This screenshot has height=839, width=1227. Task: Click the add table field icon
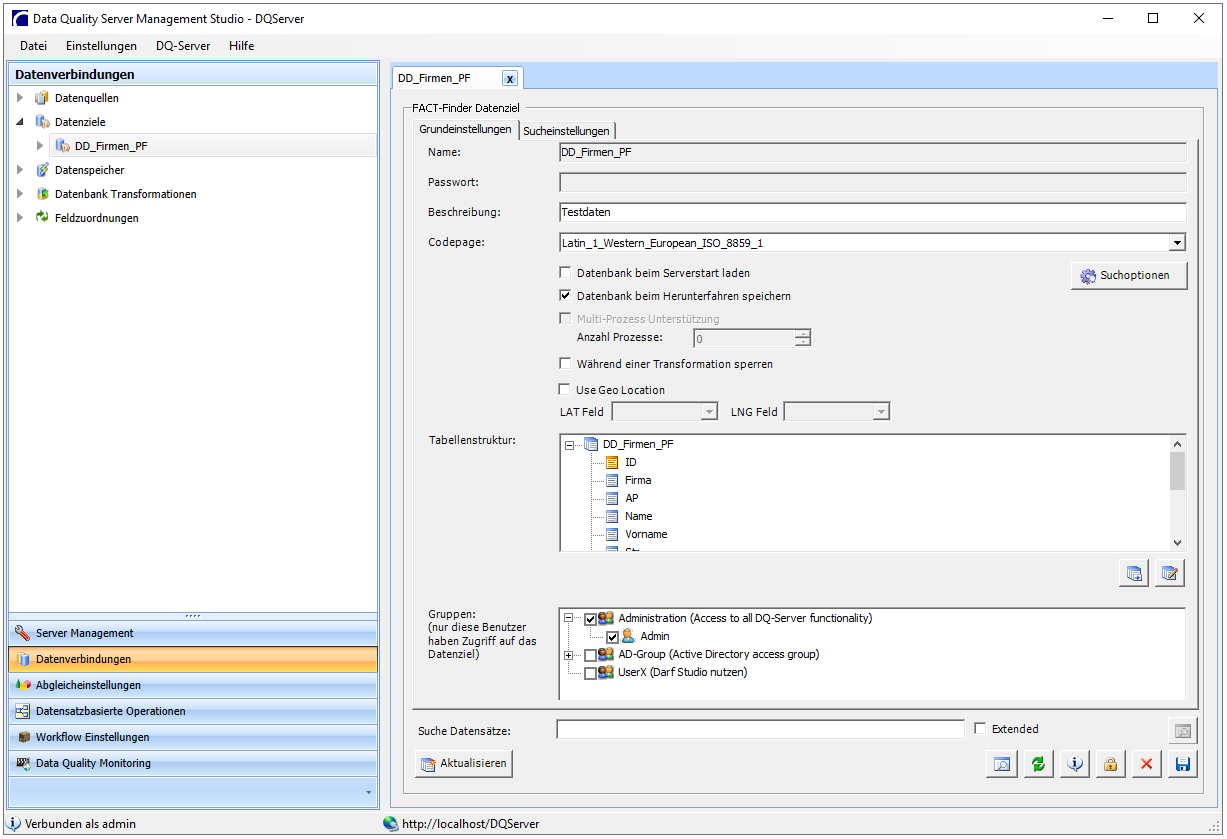pos(1134,574)
